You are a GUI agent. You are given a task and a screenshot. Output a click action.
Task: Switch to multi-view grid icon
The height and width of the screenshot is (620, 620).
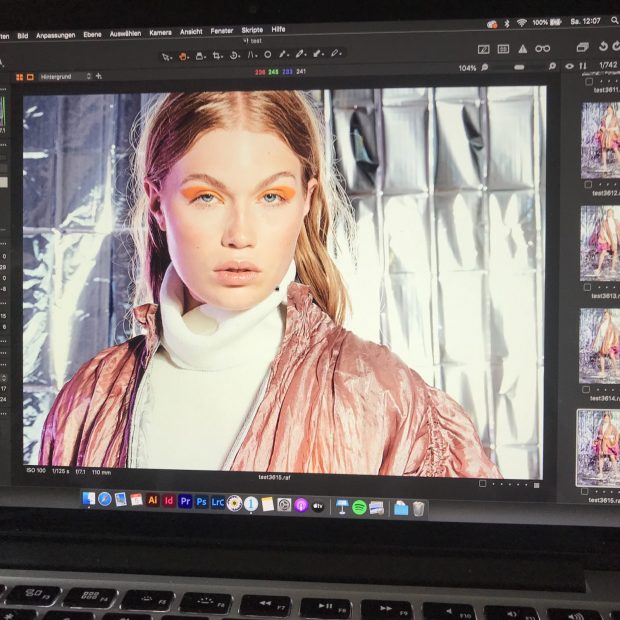19,78
